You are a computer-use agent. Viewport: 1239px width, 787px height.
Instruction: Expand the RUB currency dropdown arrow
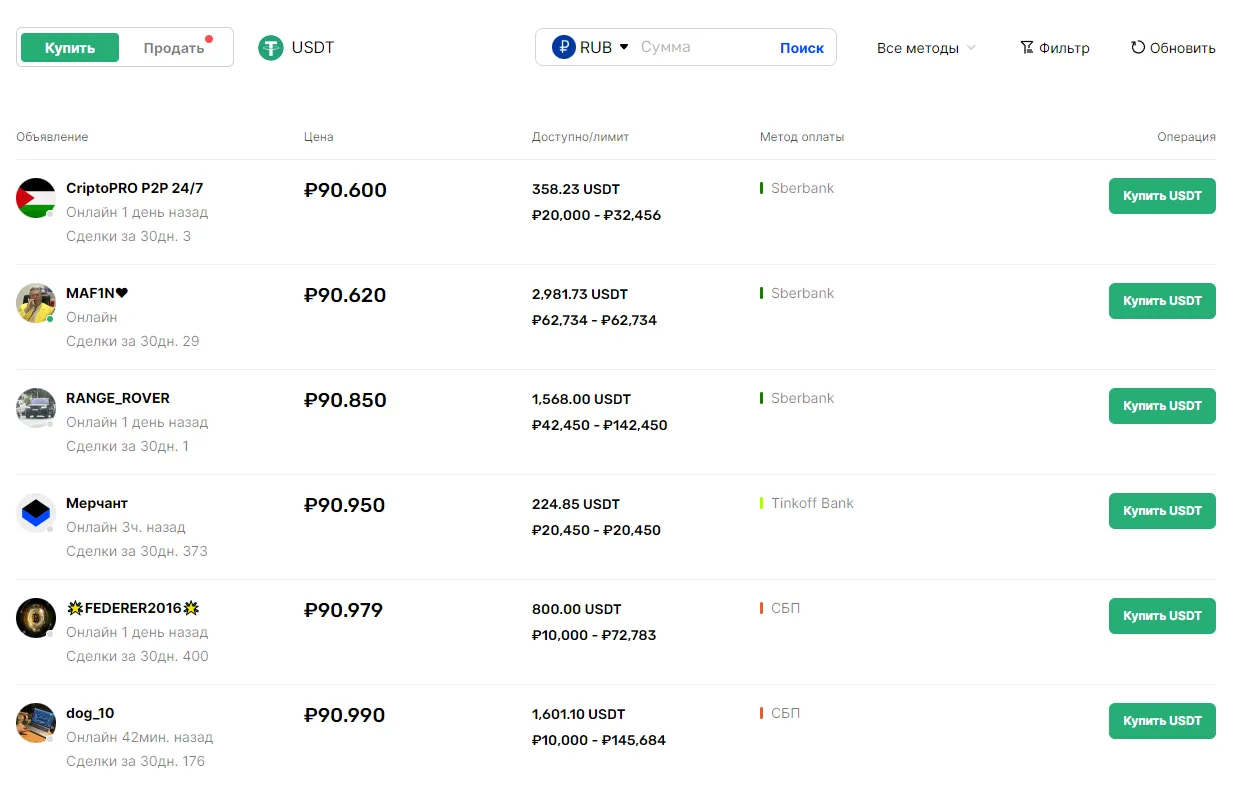624,47
